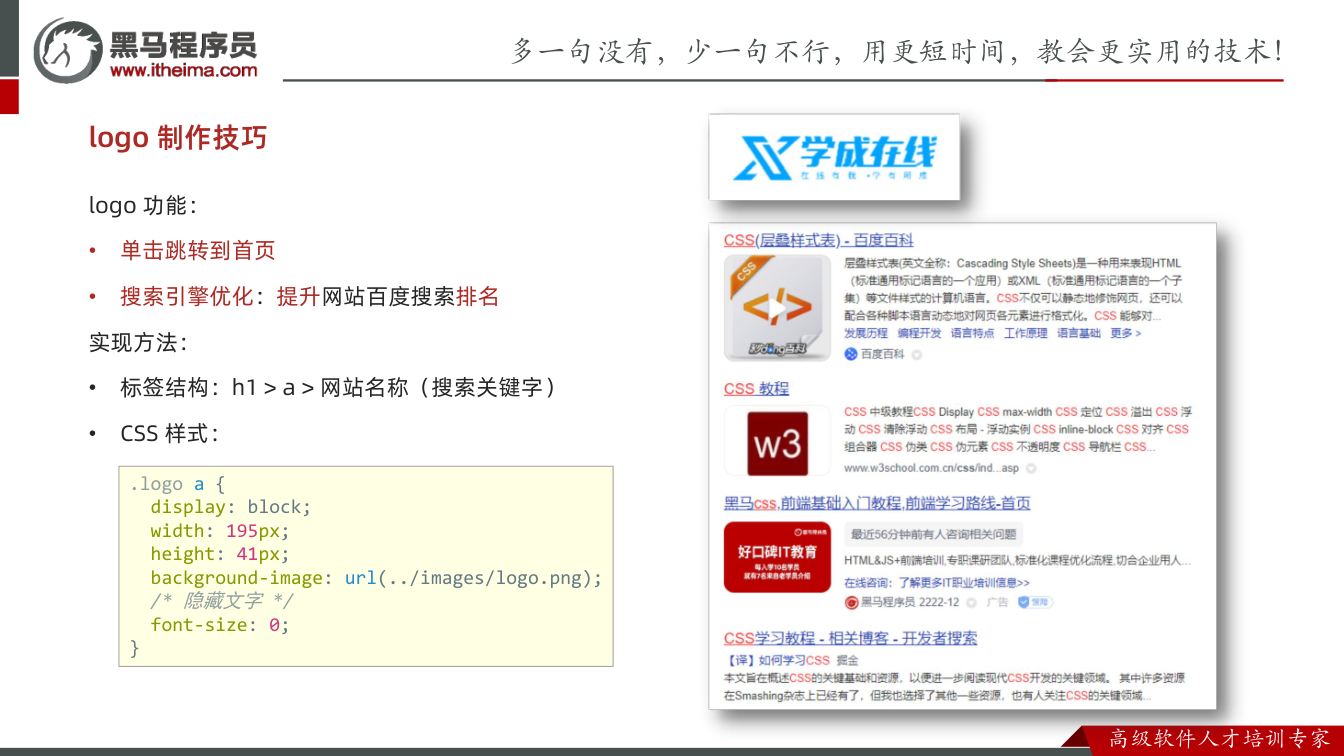Viewport: 1344px width, 756px height.
Task: Click the 工作原理 sub-link
Action: coord(1026,333)
